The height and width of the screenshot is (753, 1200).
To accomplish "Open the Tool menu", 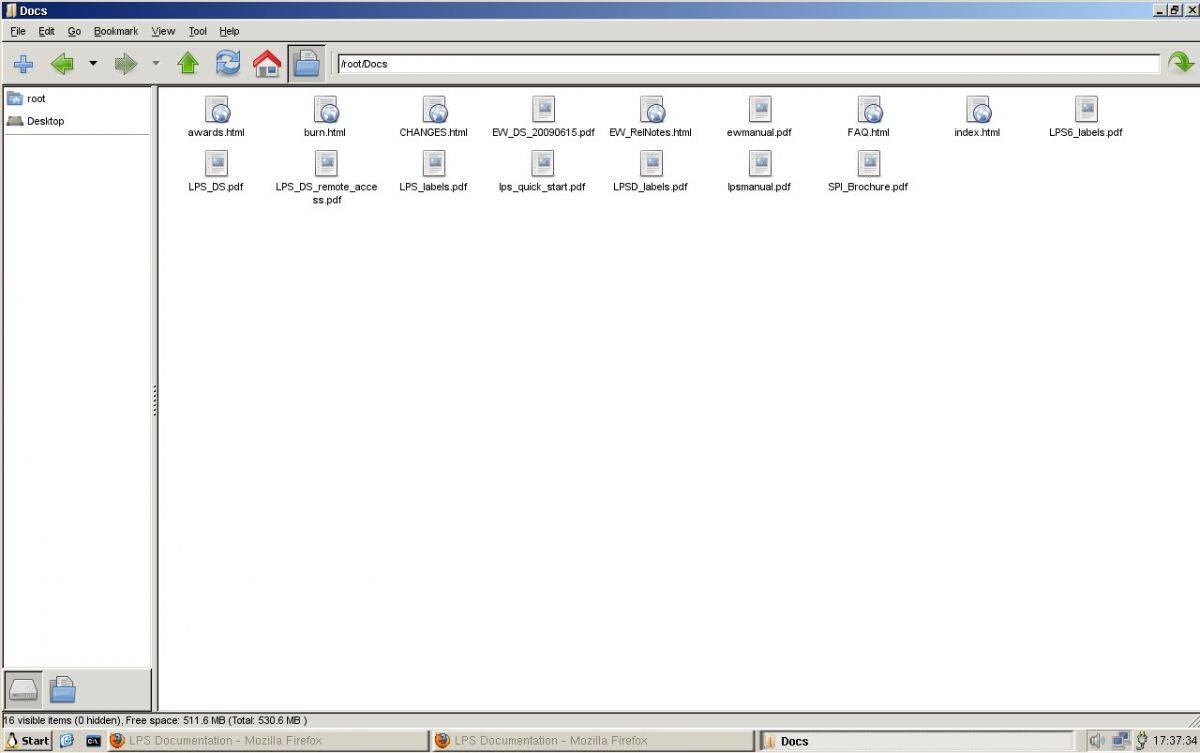I will tap(198, 31).
